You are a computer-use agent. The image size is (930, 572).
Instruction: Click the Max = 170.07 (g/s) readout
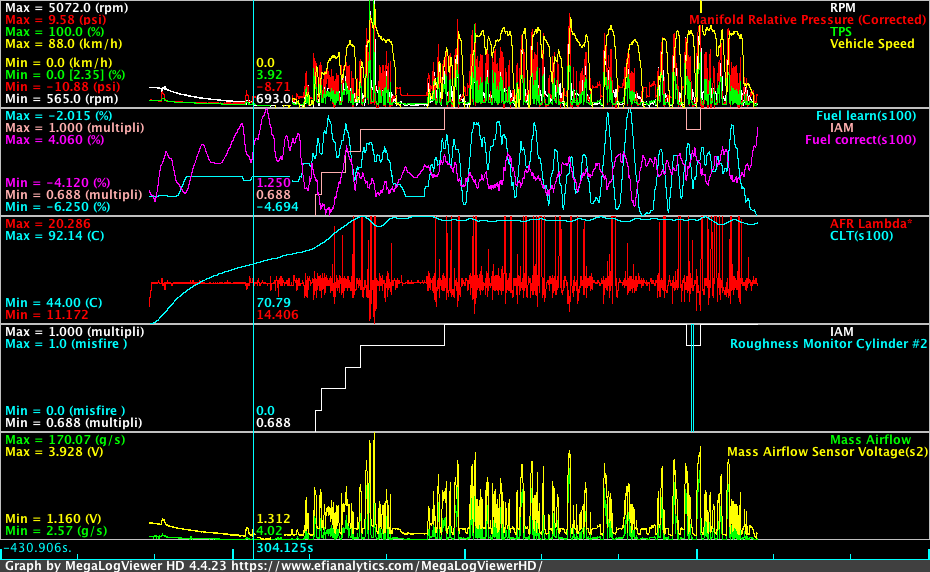coord(65,440)
